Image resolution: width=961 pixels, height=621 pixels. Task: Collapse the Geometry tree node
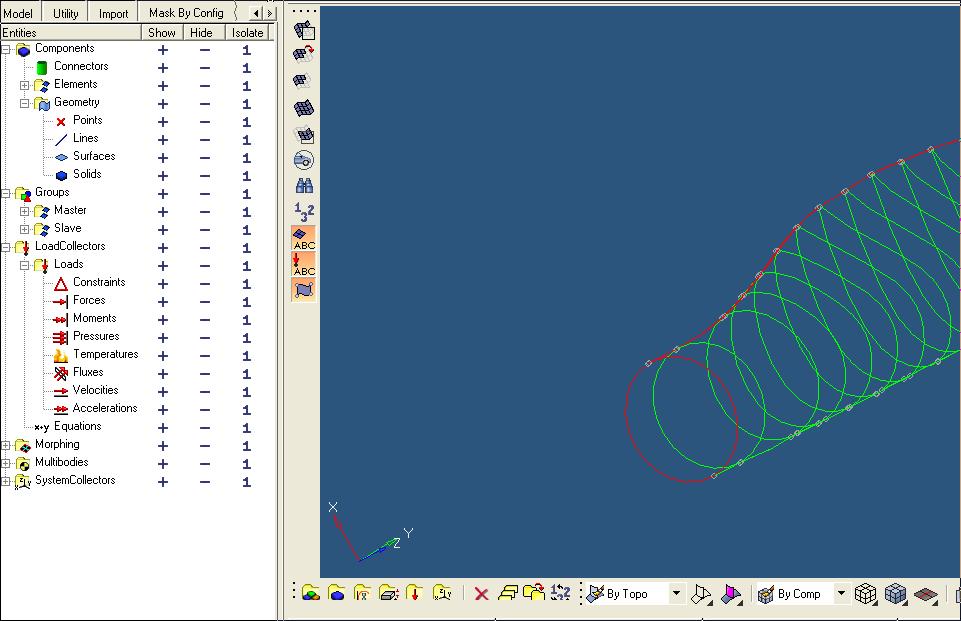pos(25,103)
